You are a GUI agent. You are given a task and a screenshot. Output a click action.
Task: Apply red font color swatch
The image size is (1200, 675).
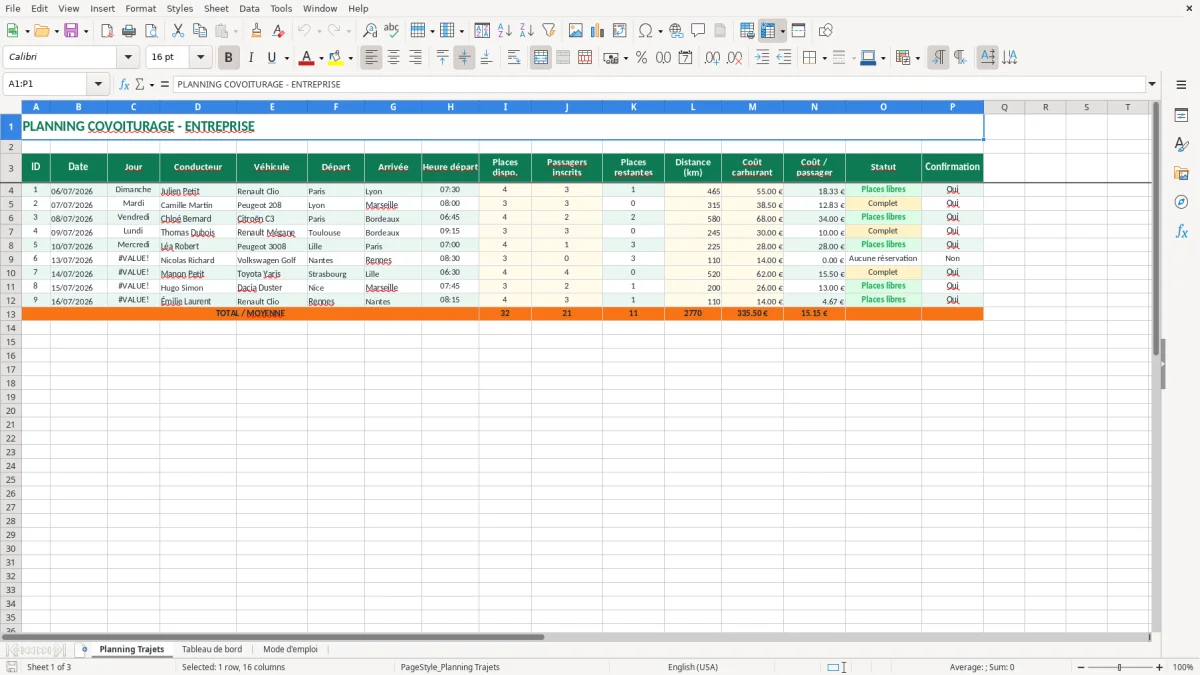coord(306,58)
